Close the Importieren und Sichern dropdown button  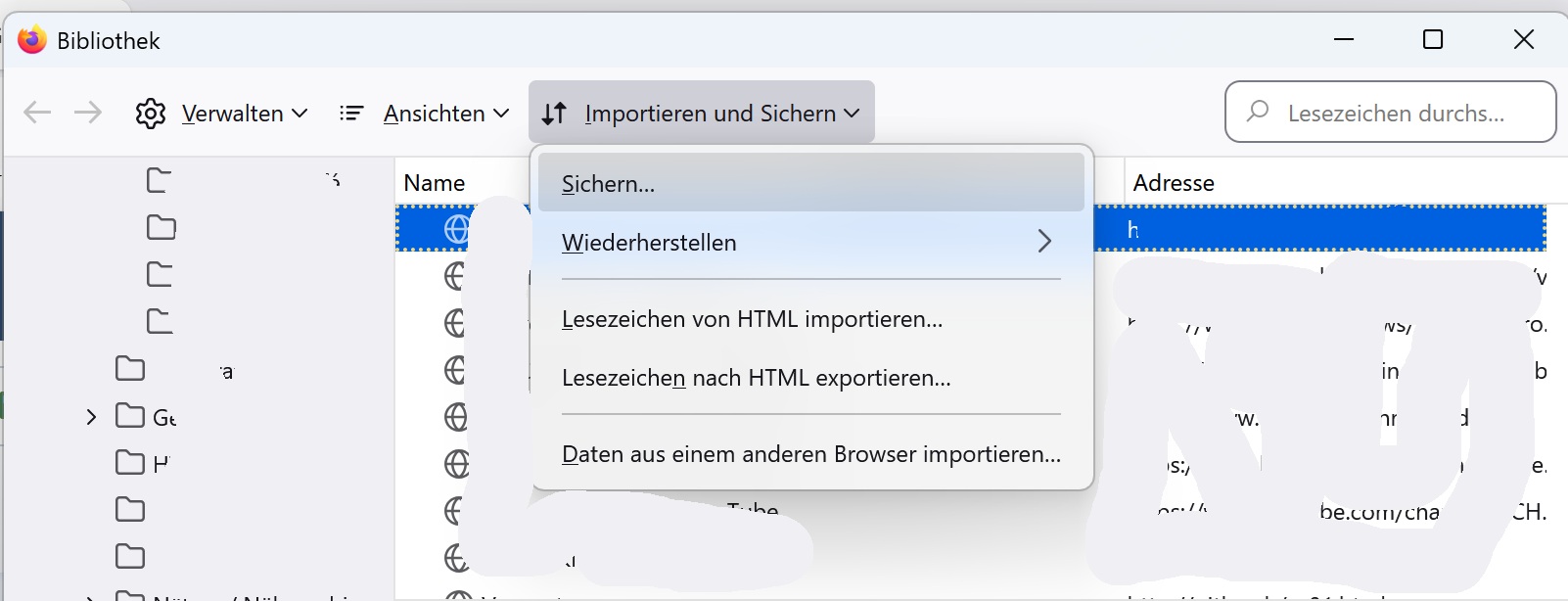[x=701, y=114]
